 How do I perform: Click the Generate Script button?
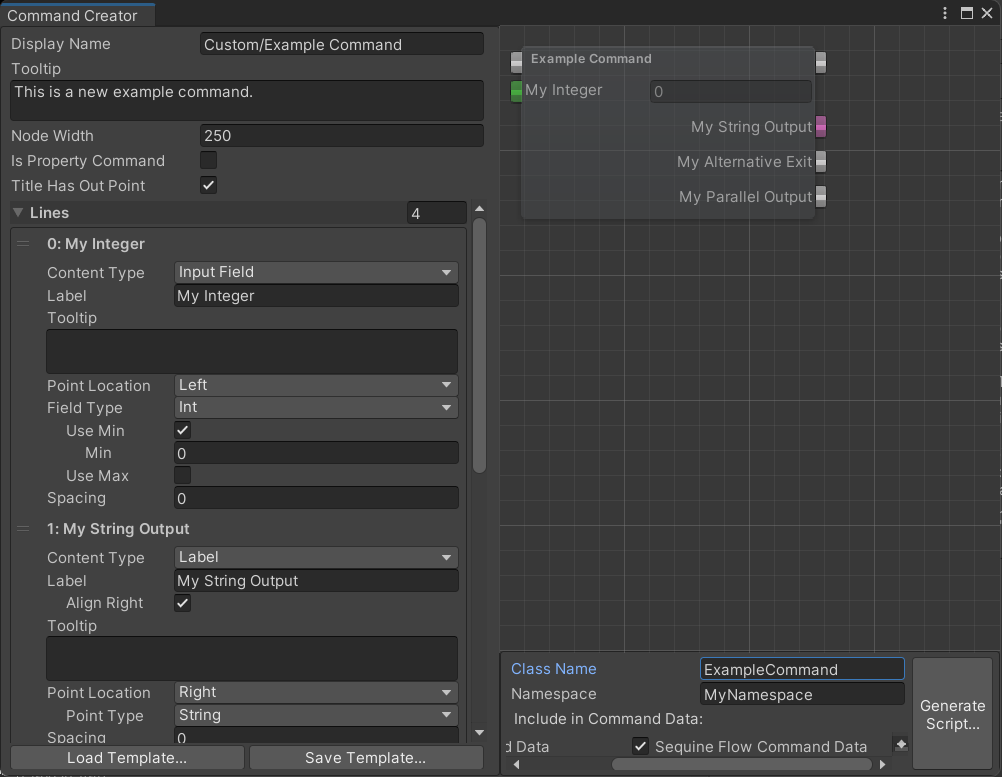click(x=952, y=714)
